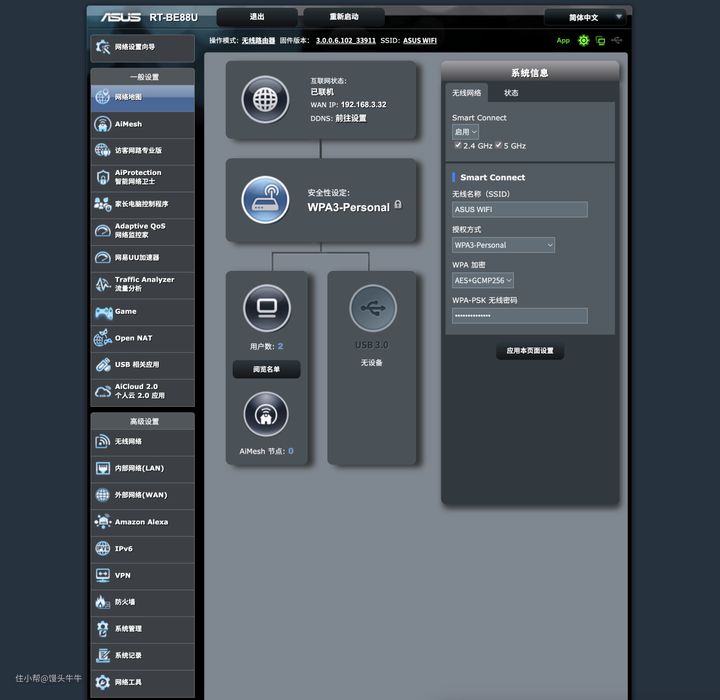Select the 无线网络 tab
720x700 pixels.
point(466,93)
